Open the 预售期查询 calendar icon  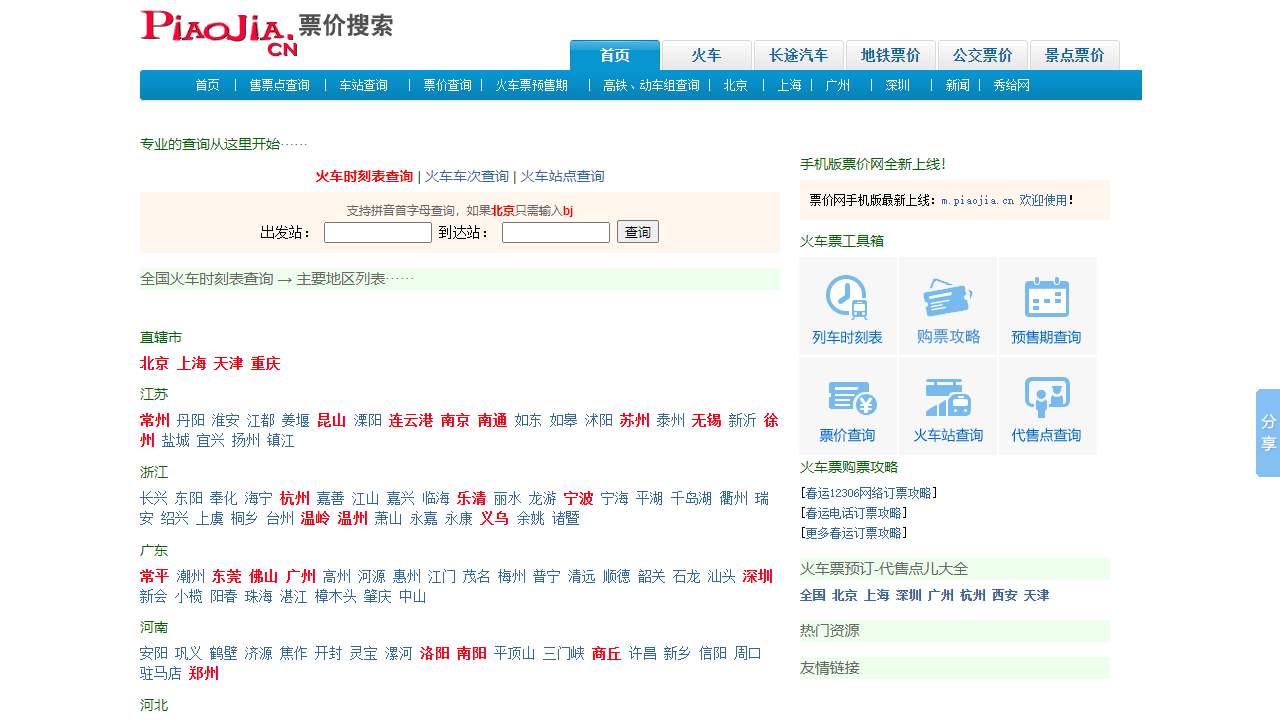click(x=1046, y=298)
